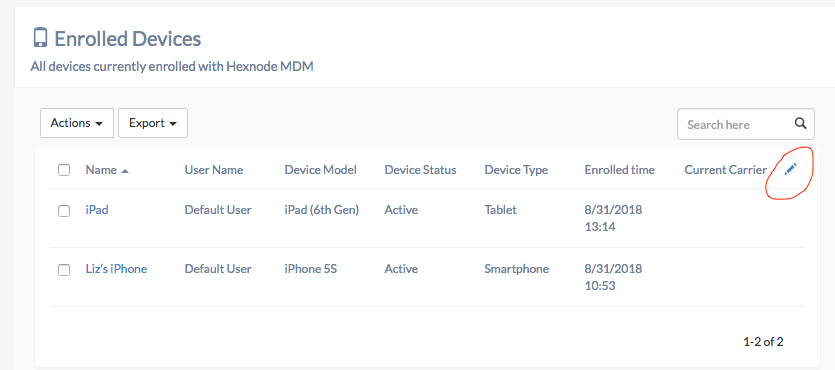
Task: Click the sort arrow next to Name
Action: (x=125, y=171)
